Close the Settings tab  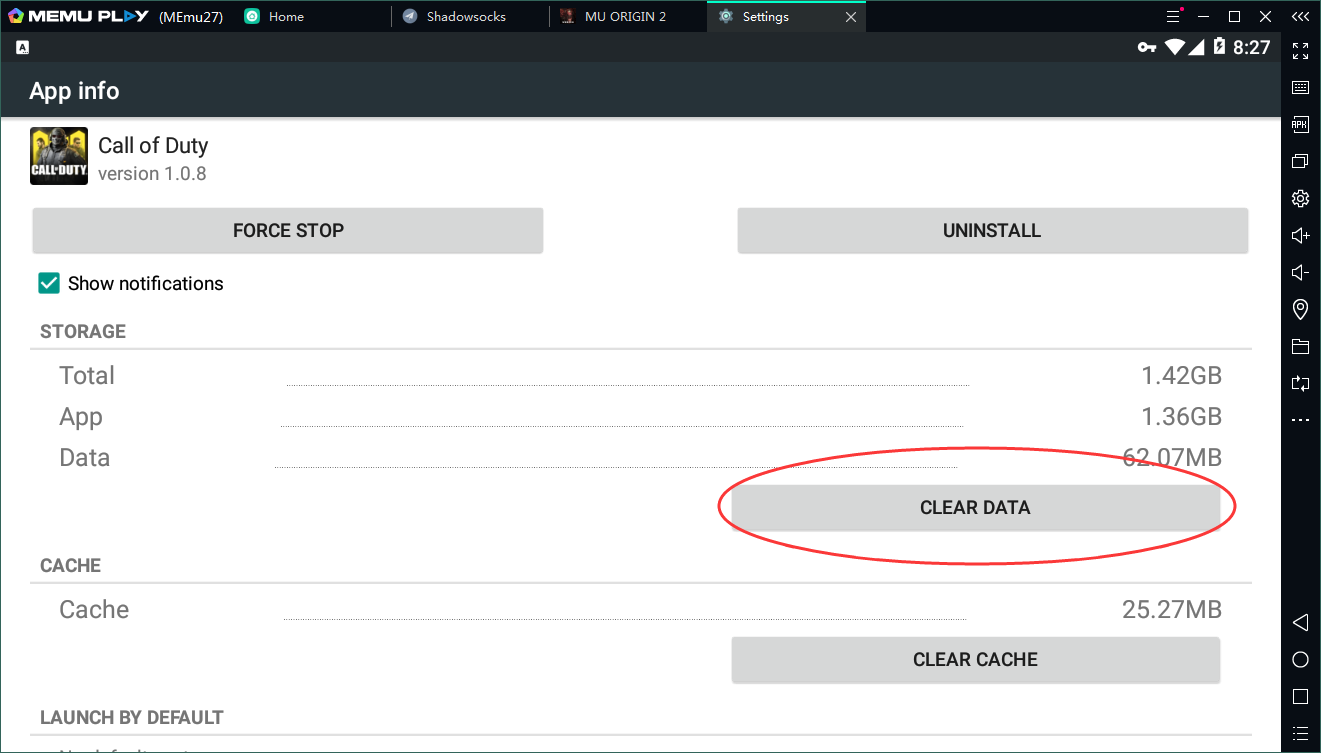coord(851,17)
